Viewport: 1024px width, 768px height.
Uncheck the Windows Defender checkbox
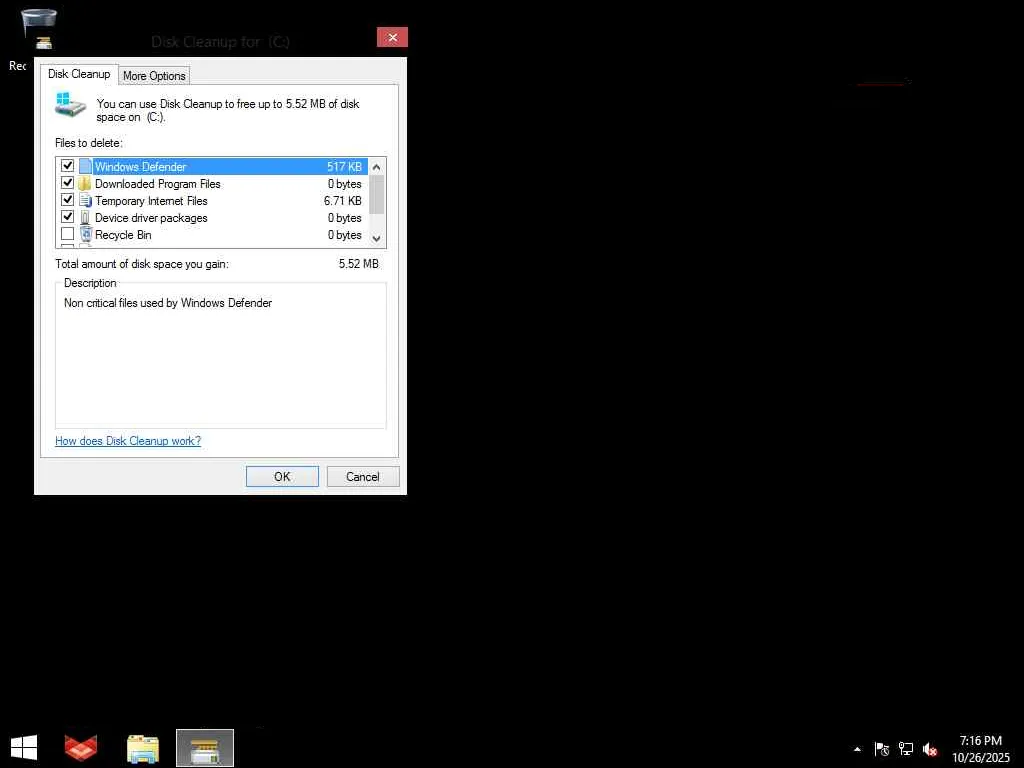(67, 166)
